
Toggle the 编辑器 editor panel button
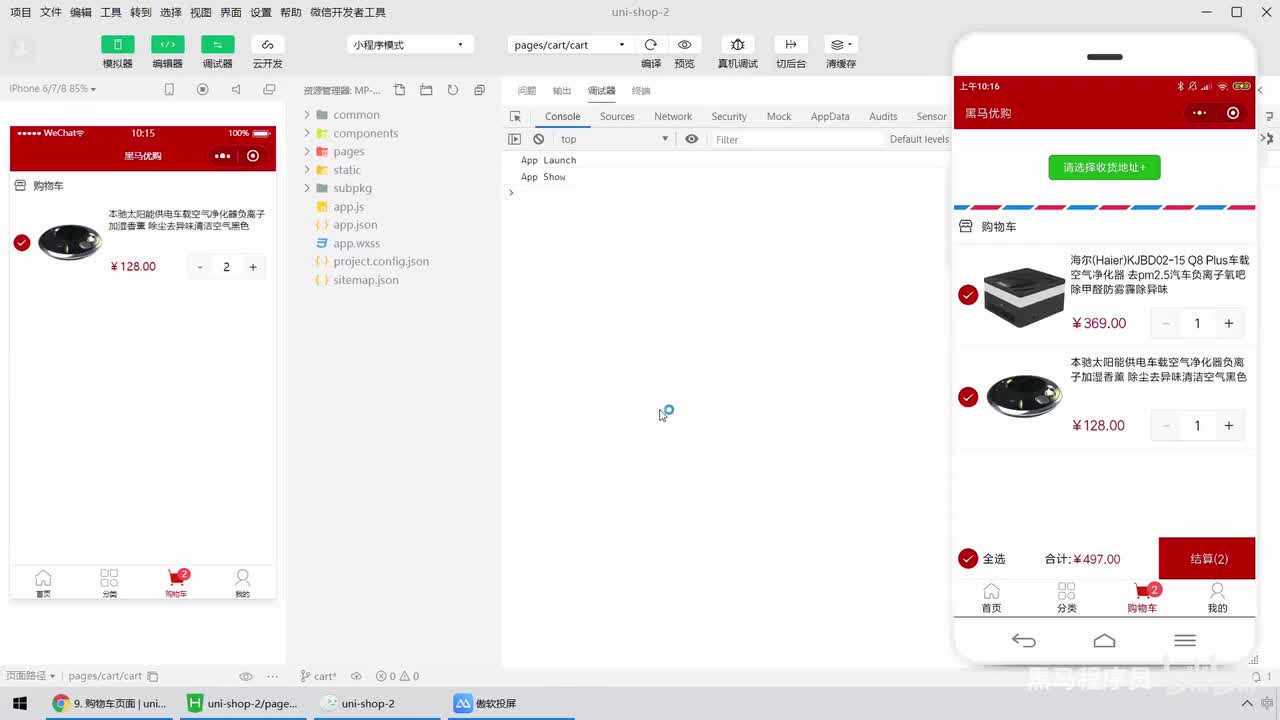tap(168, 45)
